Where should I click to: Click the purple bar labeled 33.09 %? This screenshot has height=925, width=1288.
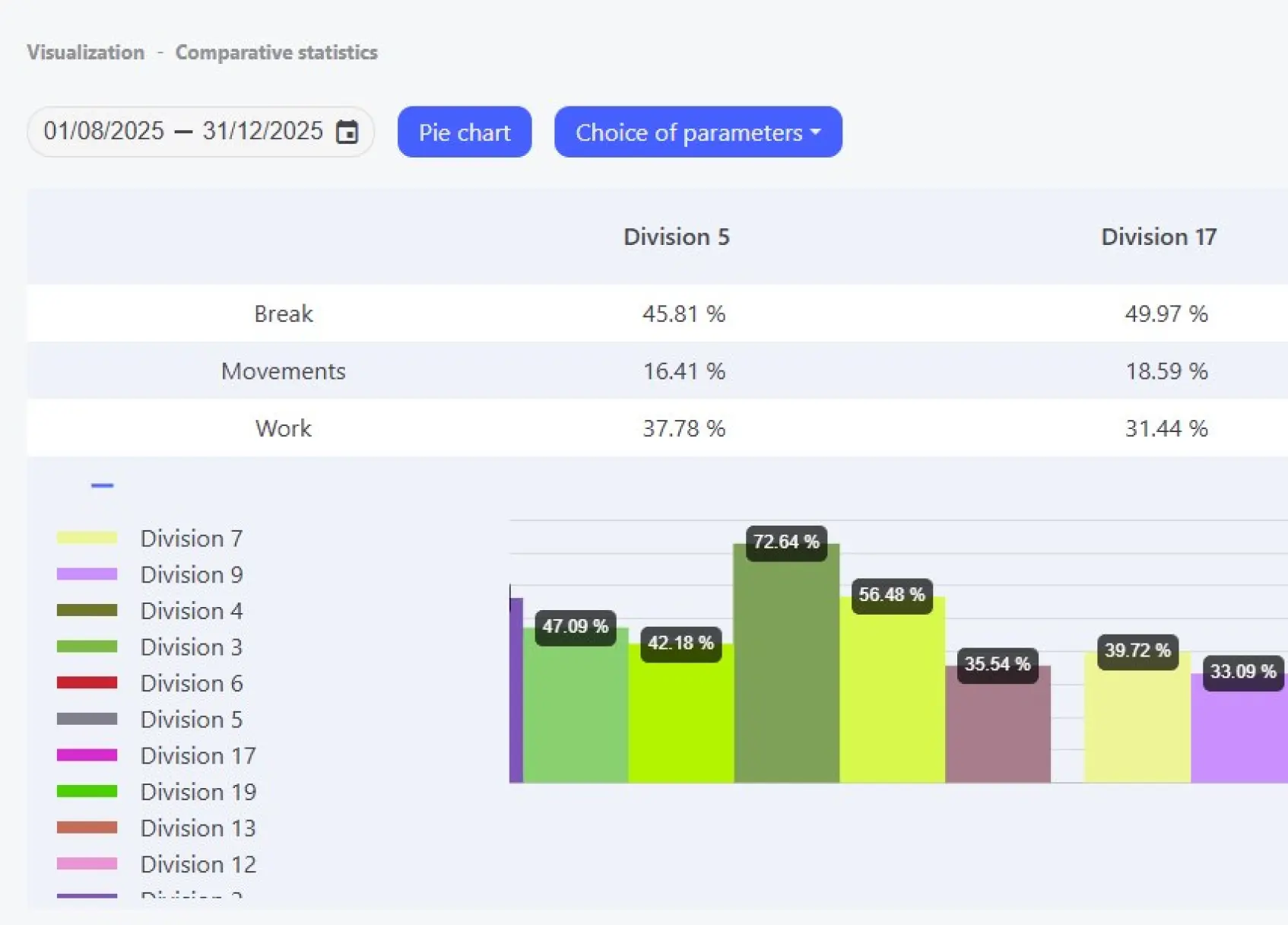coord(1239,728)
